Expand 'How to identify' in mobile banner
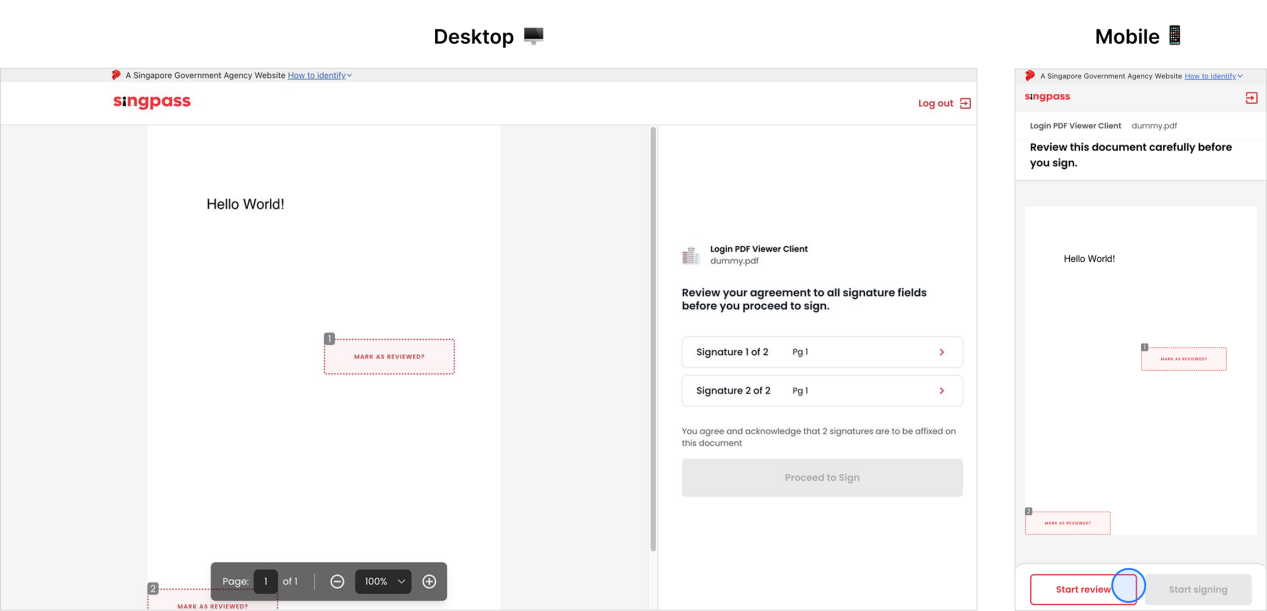1267x611 pixels. (x=1213, y=76)
